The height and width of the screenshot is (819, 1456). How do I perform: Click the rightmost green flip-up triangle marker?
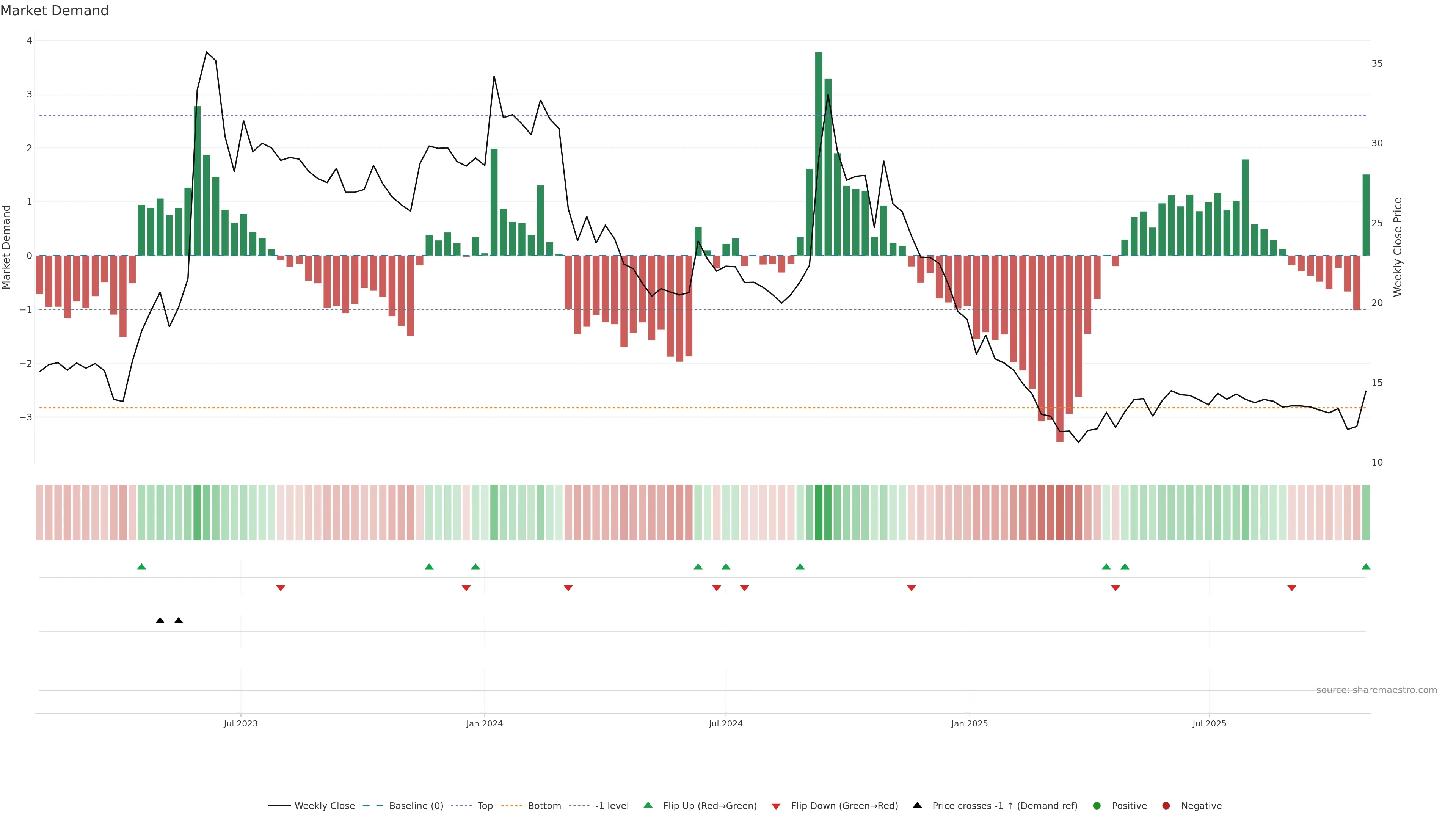[x=1365, y=566]
